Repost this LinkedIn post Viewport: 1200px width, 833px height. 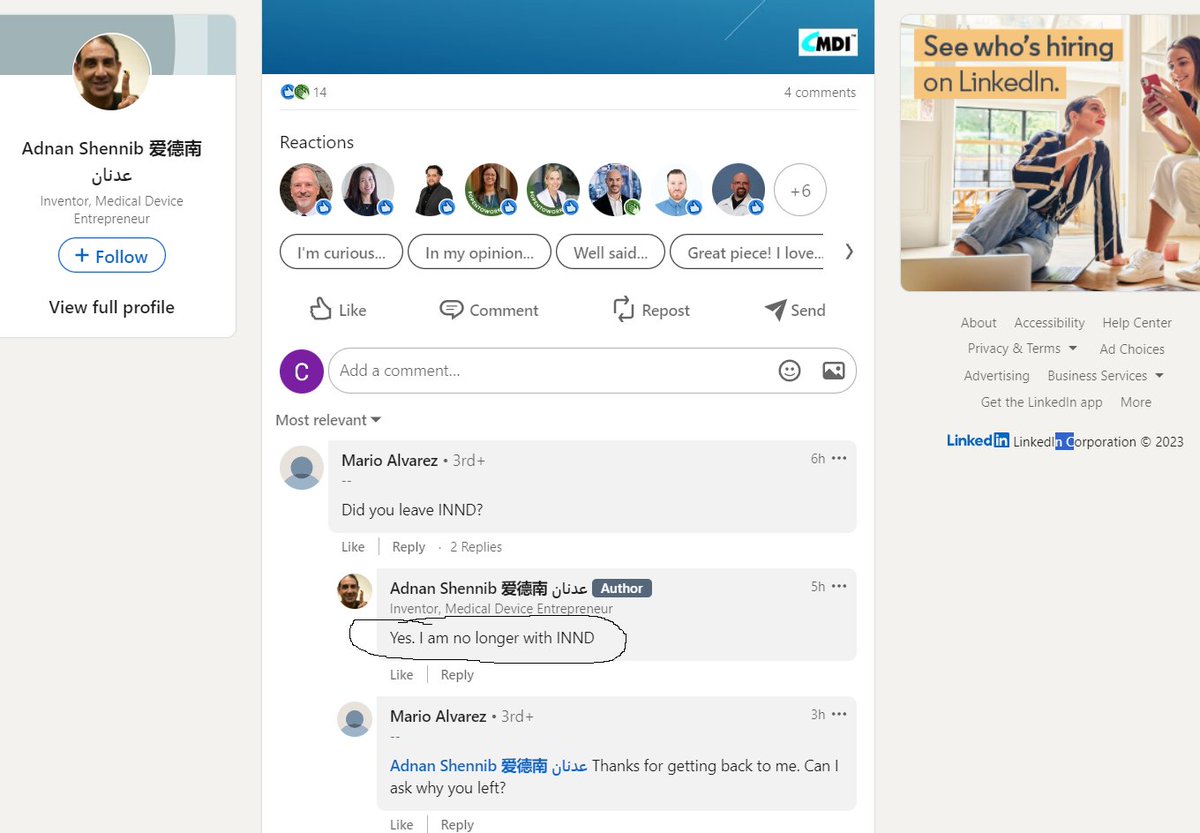pyautogui.click(x=651, y=310)
